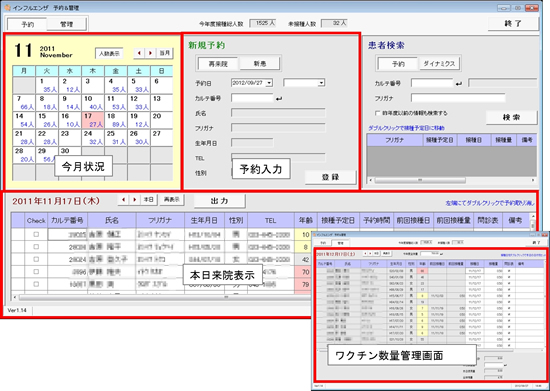550x391 pixels.
Task: Enable 前年度以前の情報も検索する checkbox
Action: [377, 113]
